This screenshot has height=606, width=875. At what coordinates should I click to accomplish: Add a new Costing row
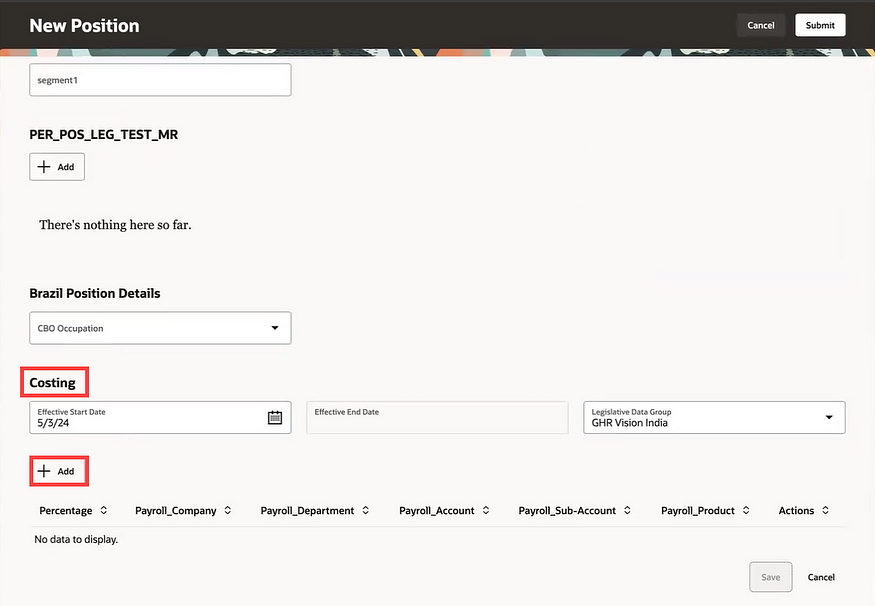point(57,471)
